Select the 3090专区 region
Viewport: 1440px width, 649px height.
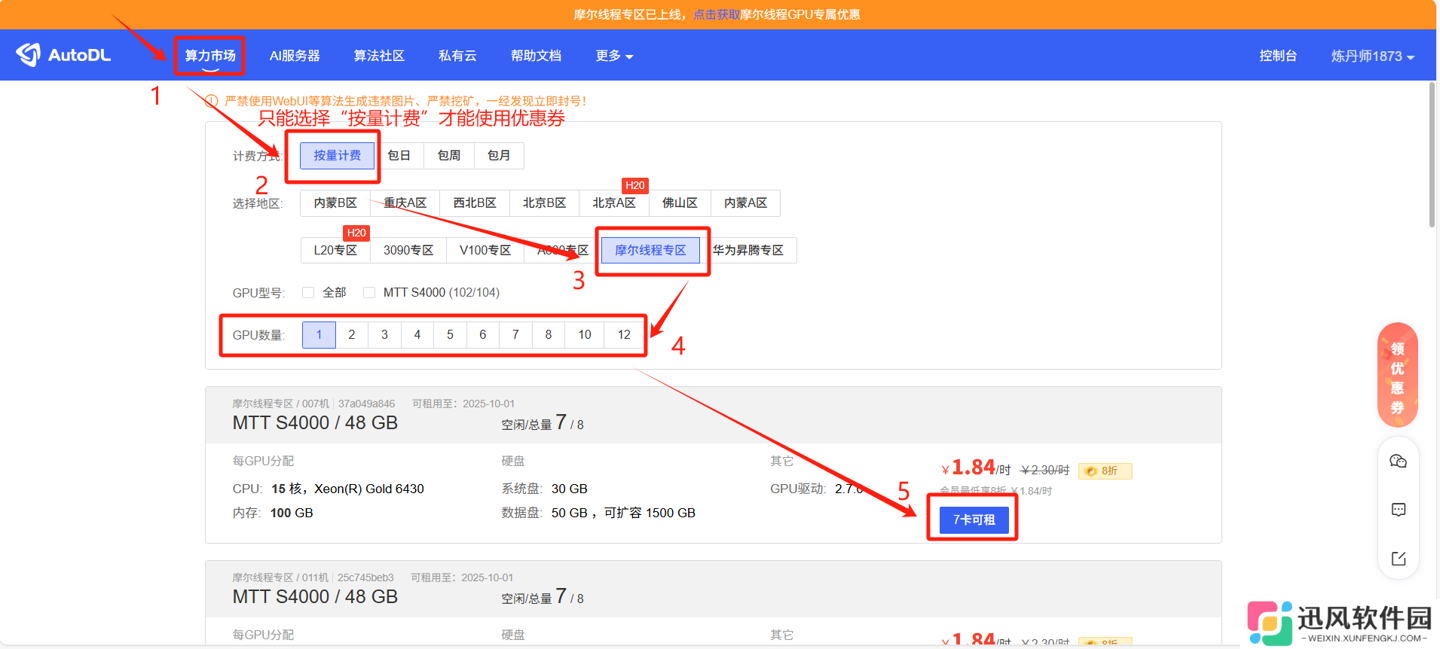[x=408, y=250]
